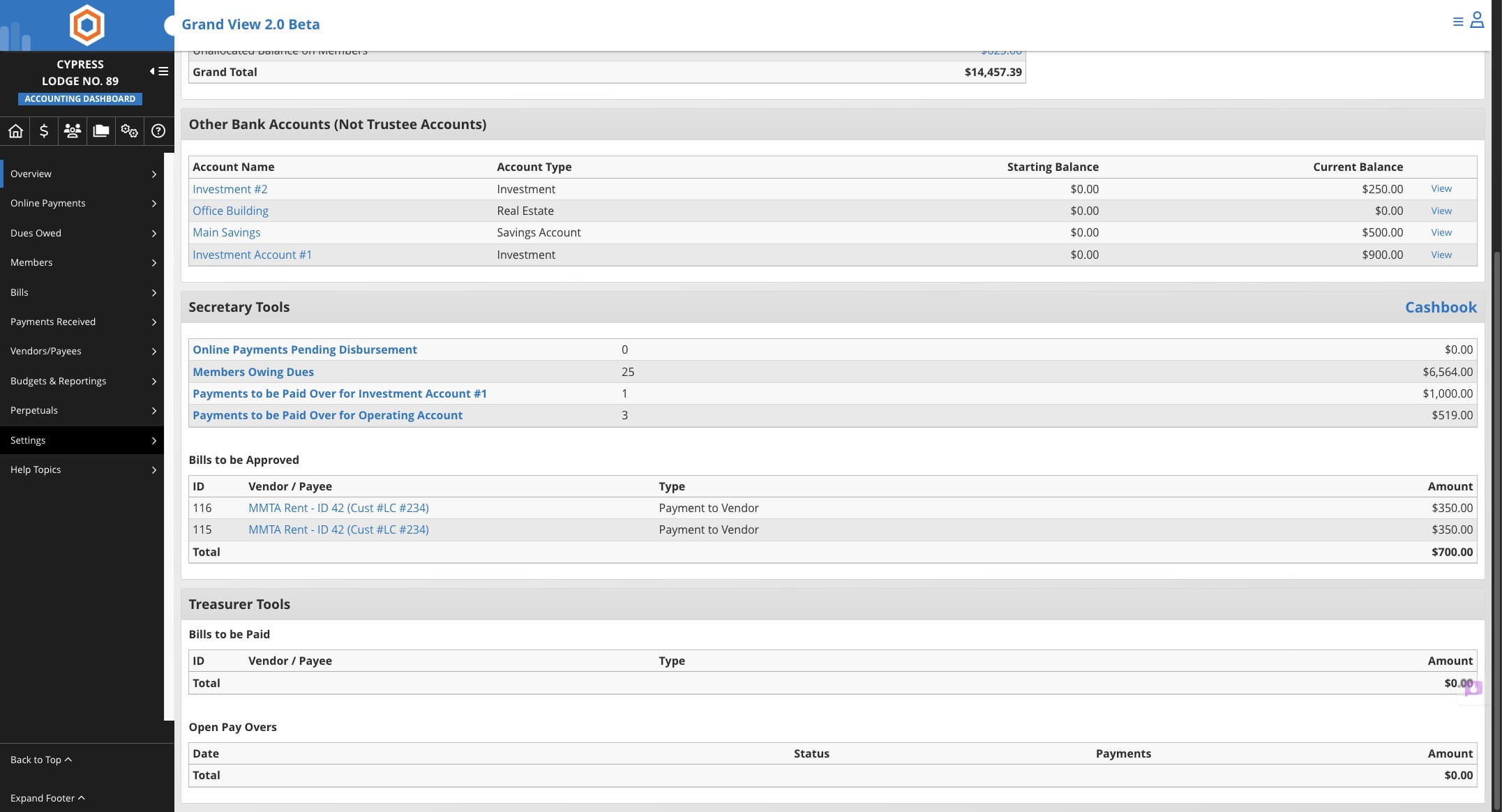
Task: Open the Settings sidebar item
Action: click(x=82, y=440)
